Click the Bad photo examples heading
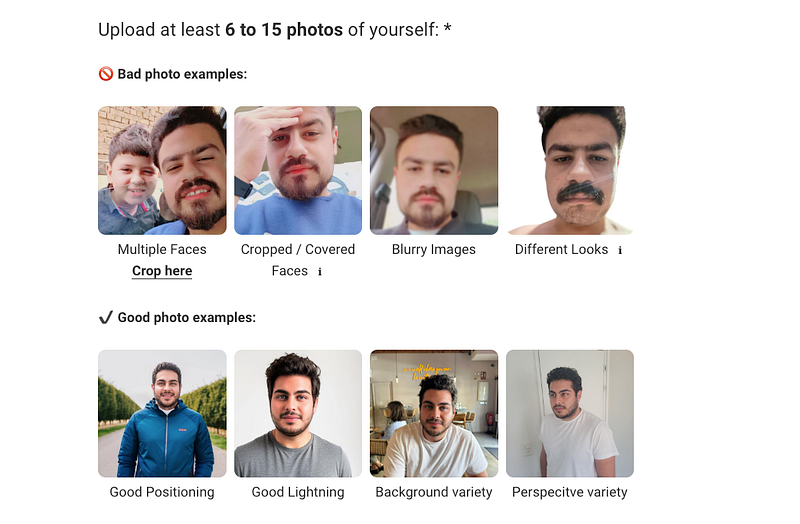The width and height of the screenshot is (800, 524). click(182, 74)
